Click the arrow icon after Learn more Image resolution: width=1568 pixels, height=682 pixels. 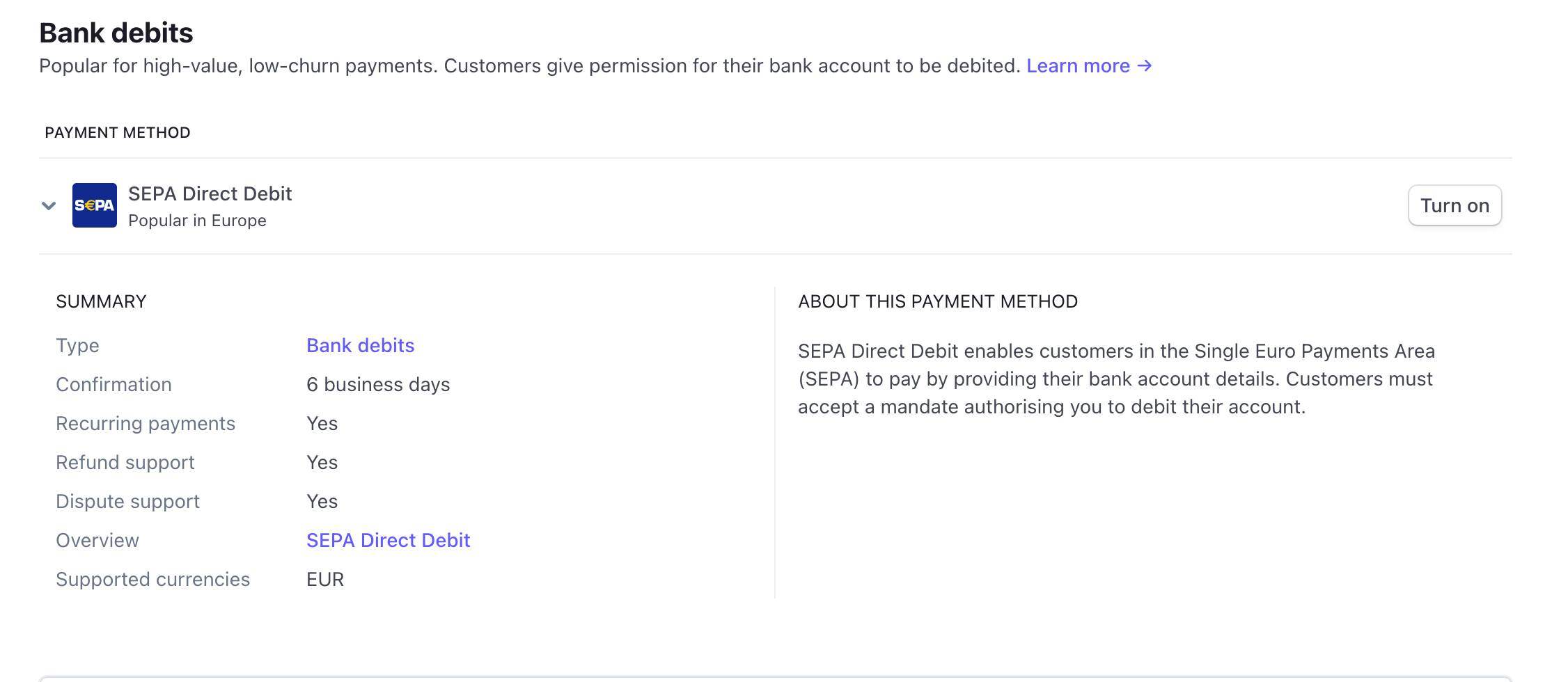tap(1145, 66)
